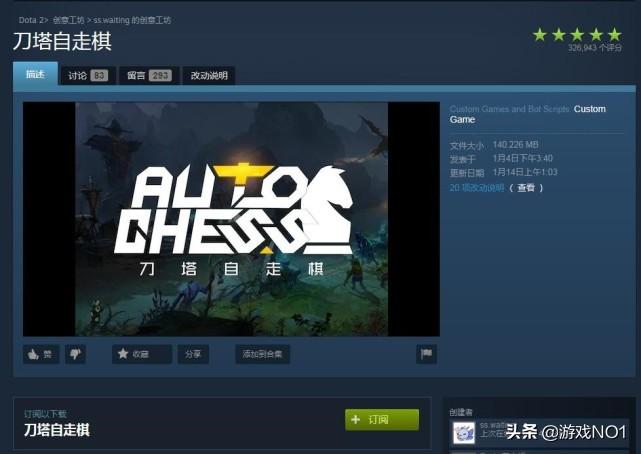The height and width of the screenshot is (454, 641).
Task: Click the thumbs-down rating icon
Action: [x=75, y=354]
